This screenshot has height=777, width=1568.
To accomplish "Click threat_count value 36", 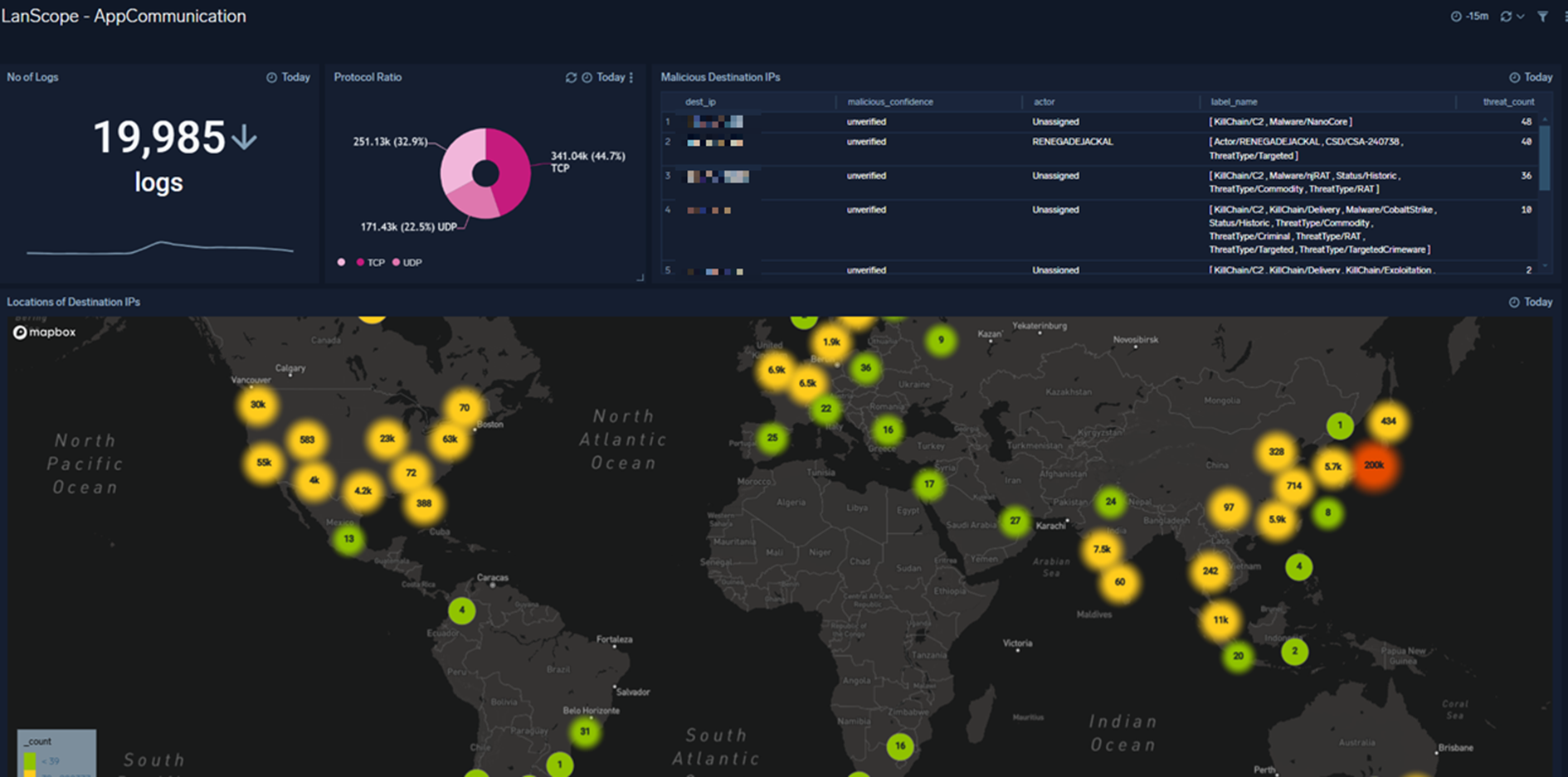I will tap(1526, 176).
